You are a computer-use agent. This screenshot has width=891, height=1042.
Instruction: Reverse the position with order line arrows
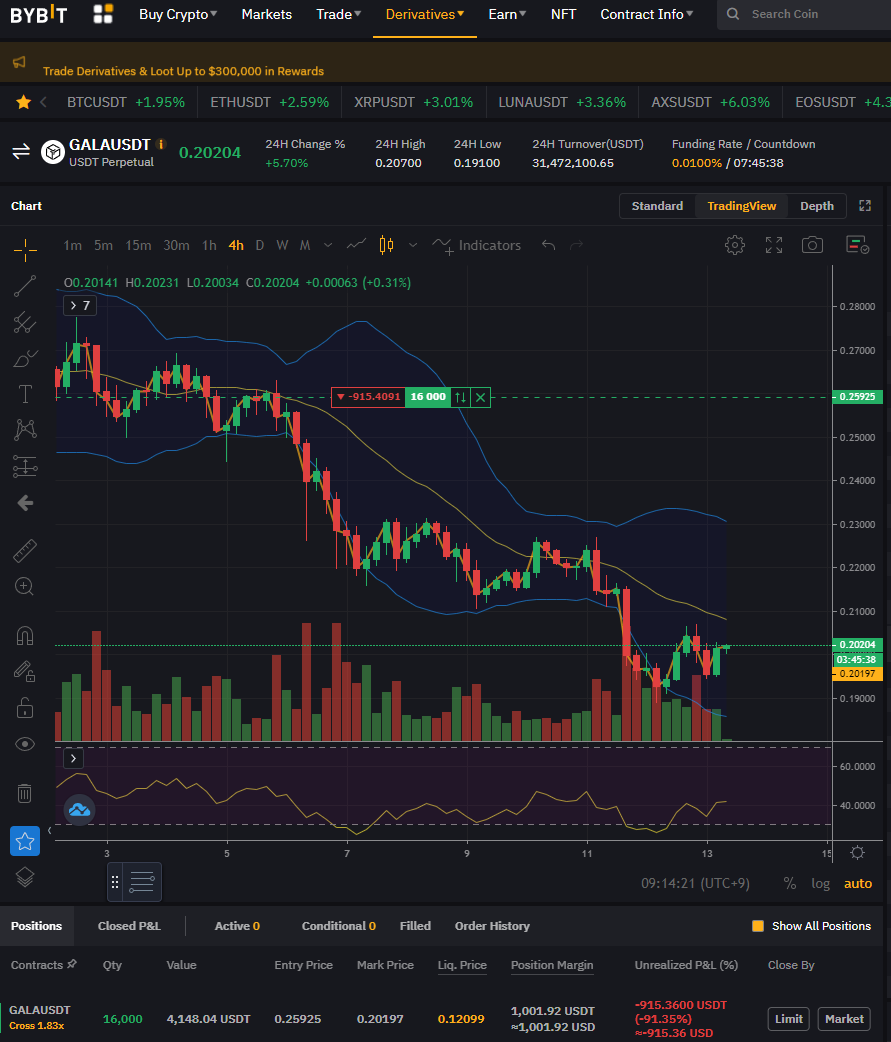(460, 397)
